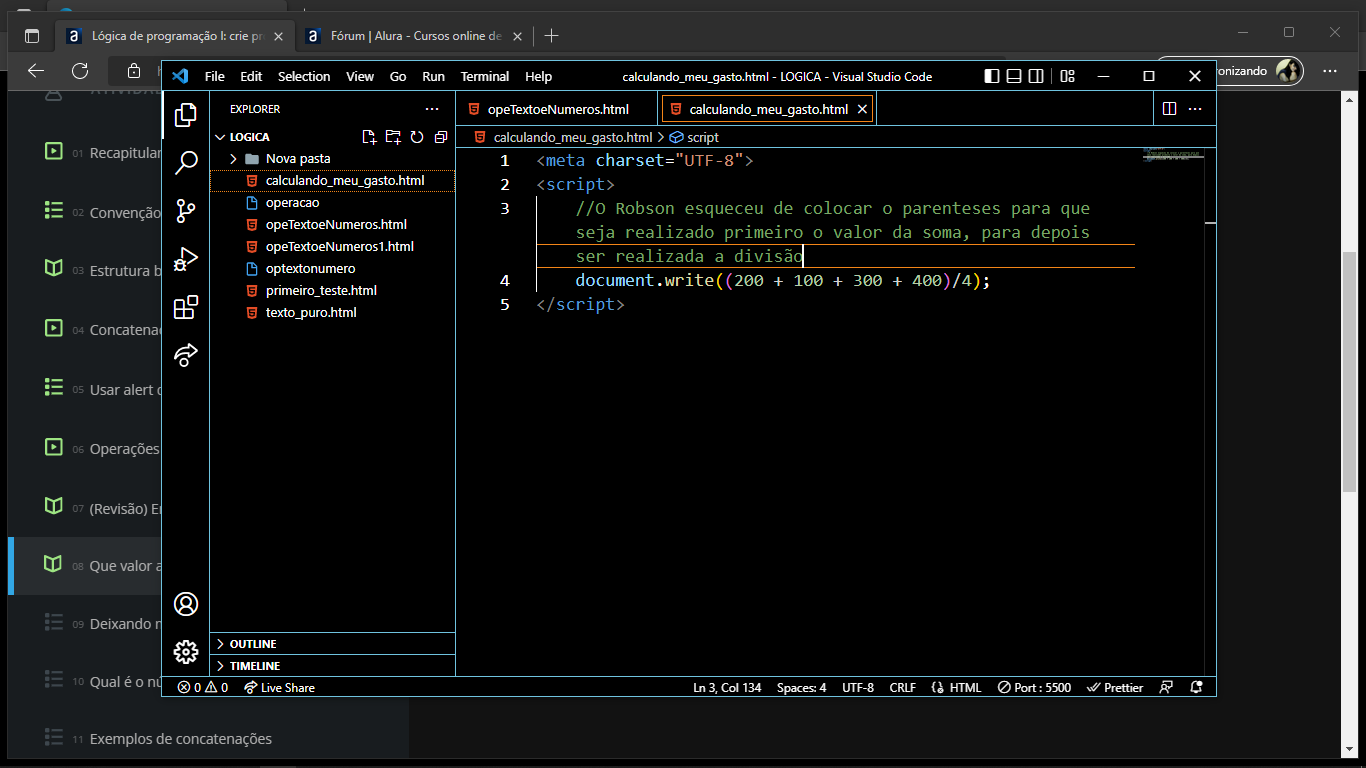Open opeTextoeNumeros1.html in Explorer
Viewport: 1366px width, 768px height.
point(332,247)
